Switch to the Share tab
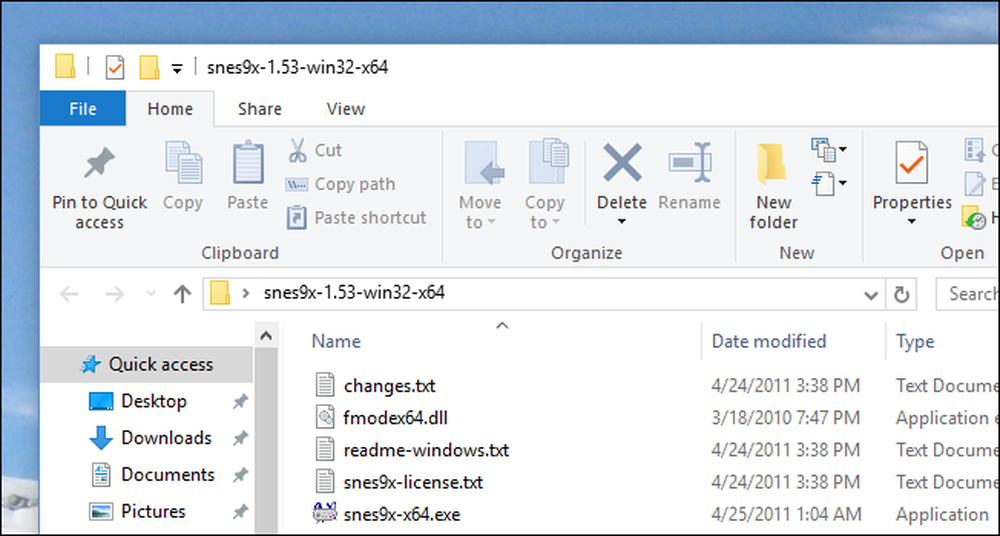Viewport: 1000px width, 536px height. (x=260, y=109)
